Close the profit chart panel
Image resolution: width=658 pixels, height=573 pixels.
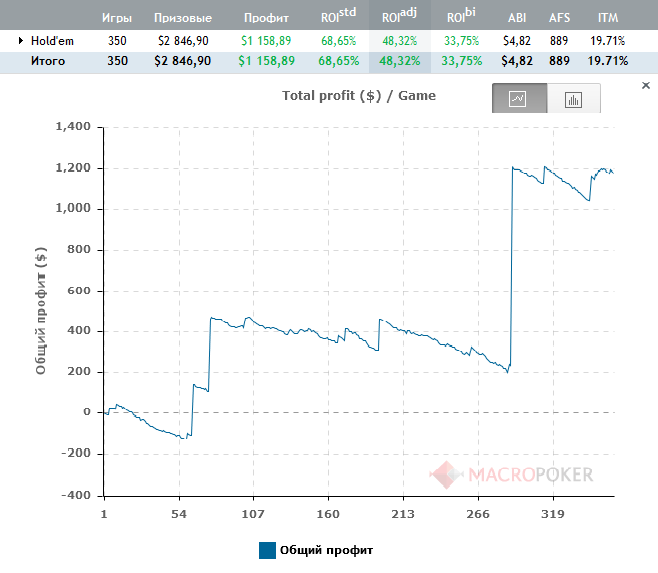pos(645,86)
